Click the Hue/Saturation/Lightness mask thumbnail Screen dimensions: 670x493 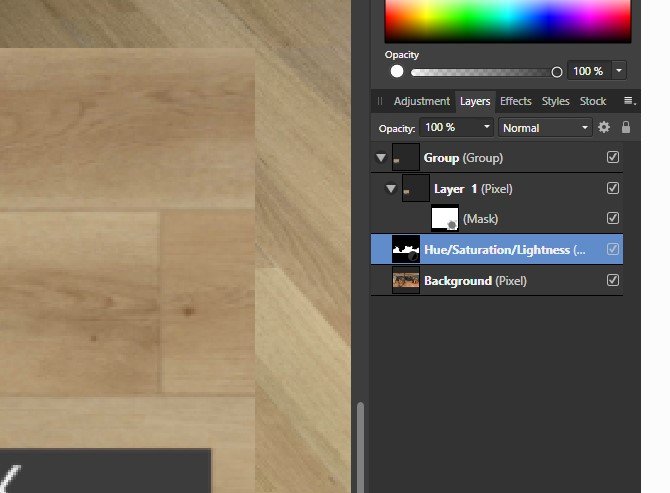(x=406, y=249)
